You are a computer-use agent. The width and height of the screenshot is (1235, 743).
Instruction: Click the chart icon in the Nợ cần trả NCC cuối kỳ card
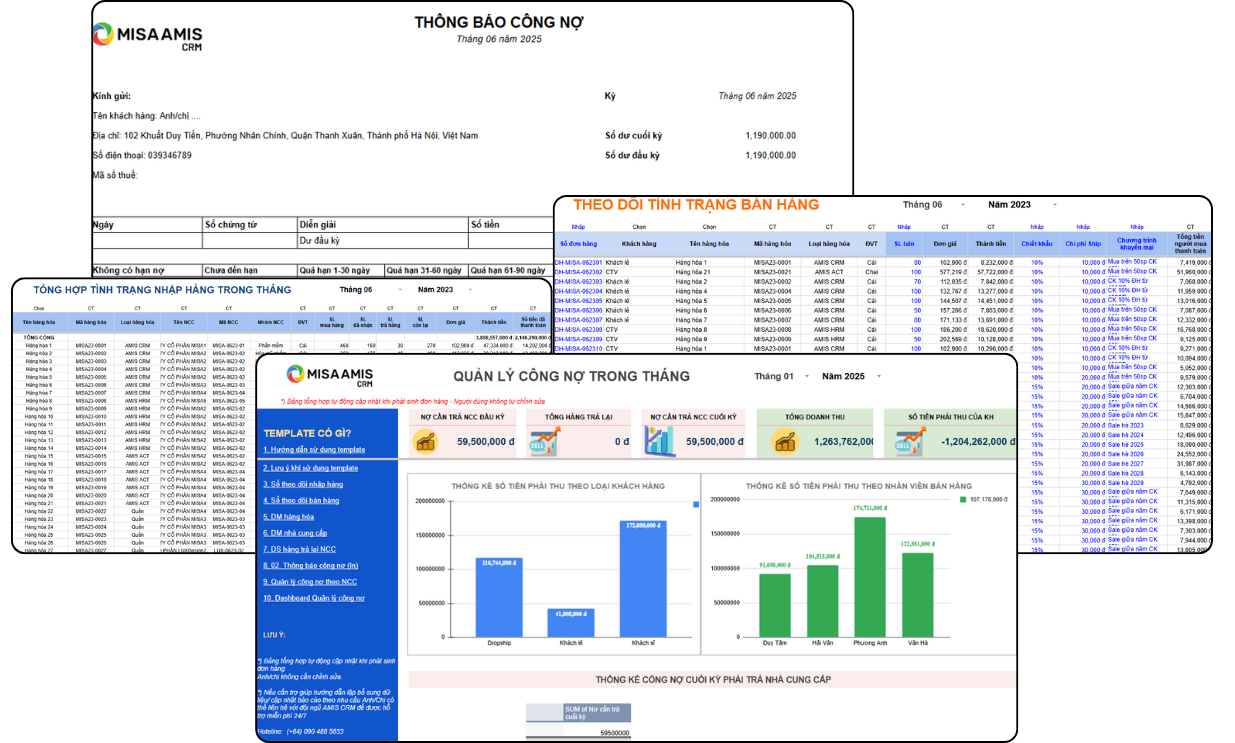coord(659,441)
